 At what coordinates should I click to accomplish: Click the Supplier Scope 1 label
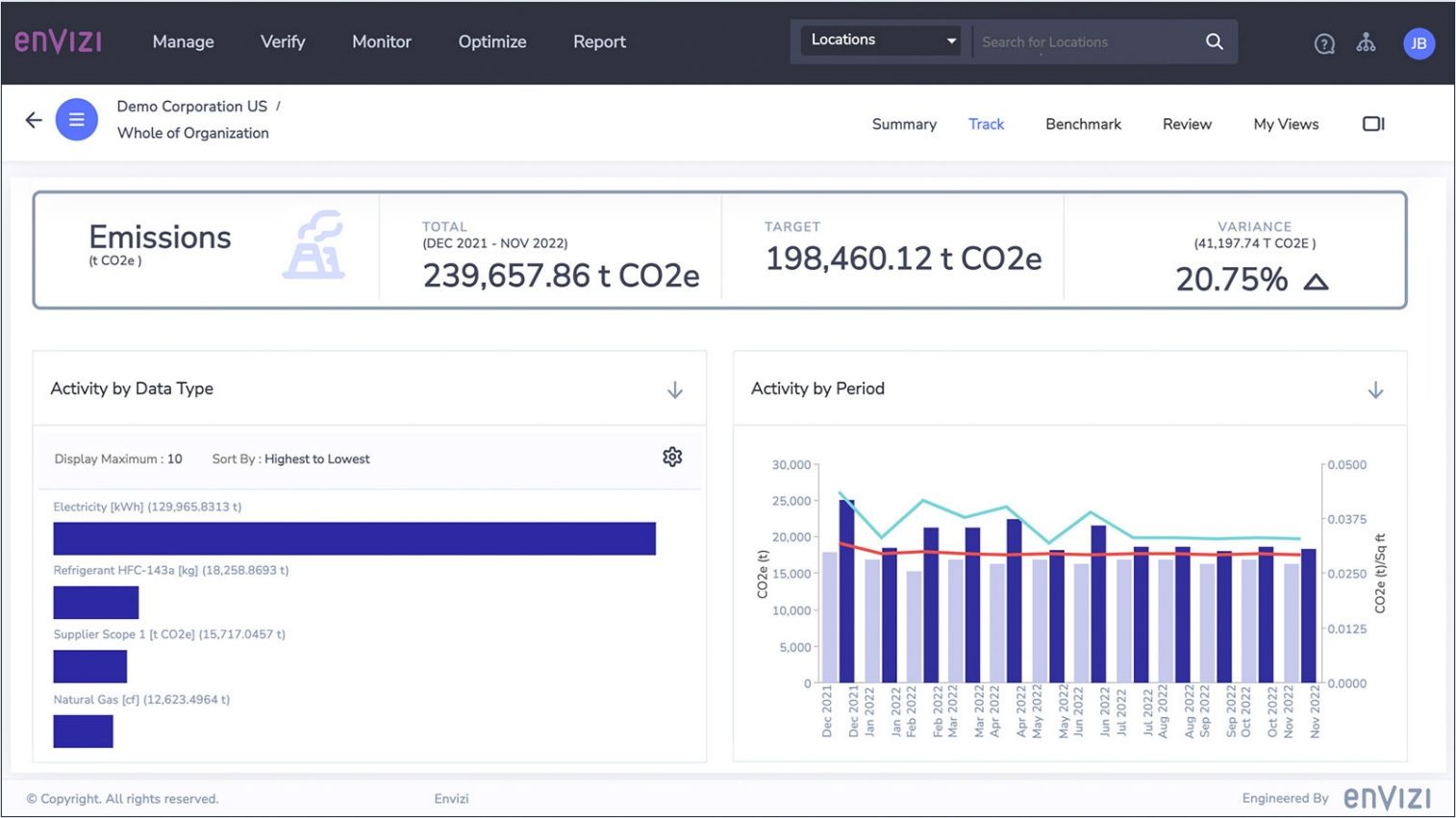(x=169, y=634)
